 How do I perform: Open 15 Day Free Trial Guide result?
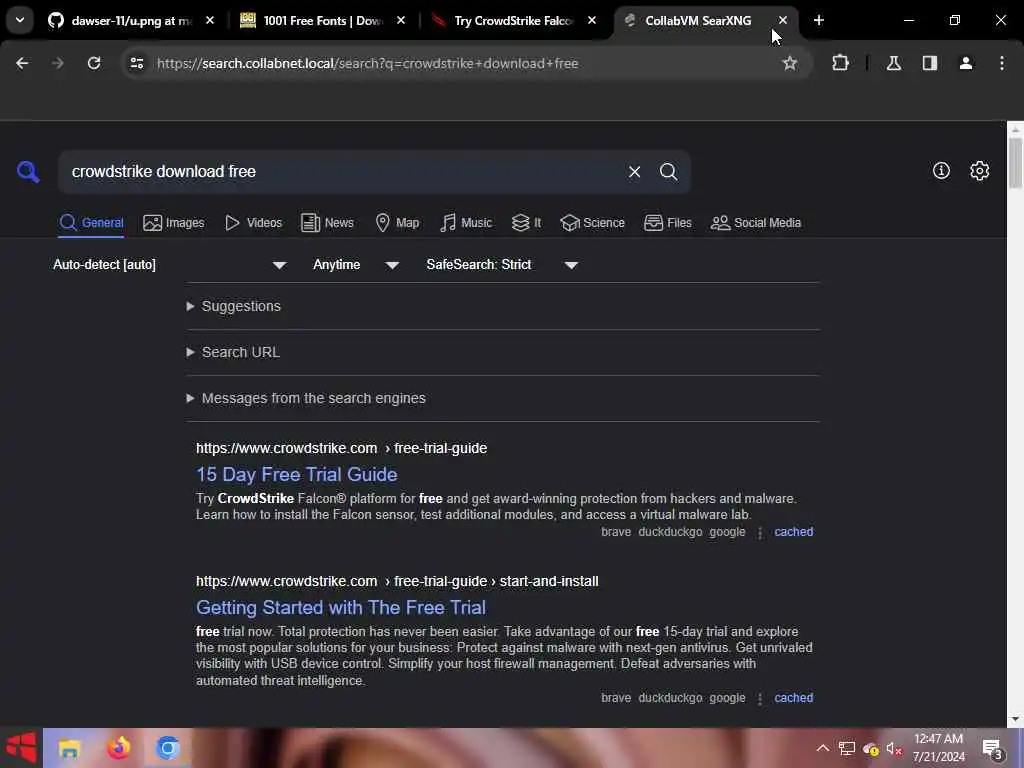pos(296,474)
